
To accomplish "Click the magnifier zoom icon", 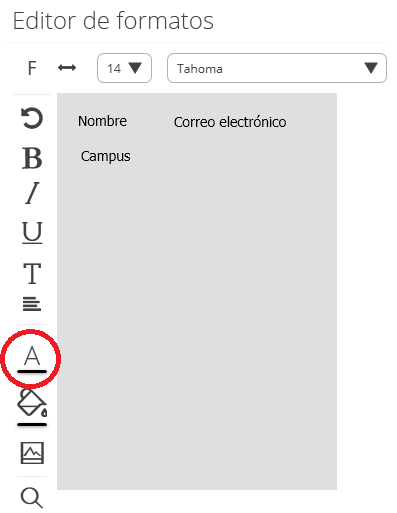I will click(x=32, y=498).
